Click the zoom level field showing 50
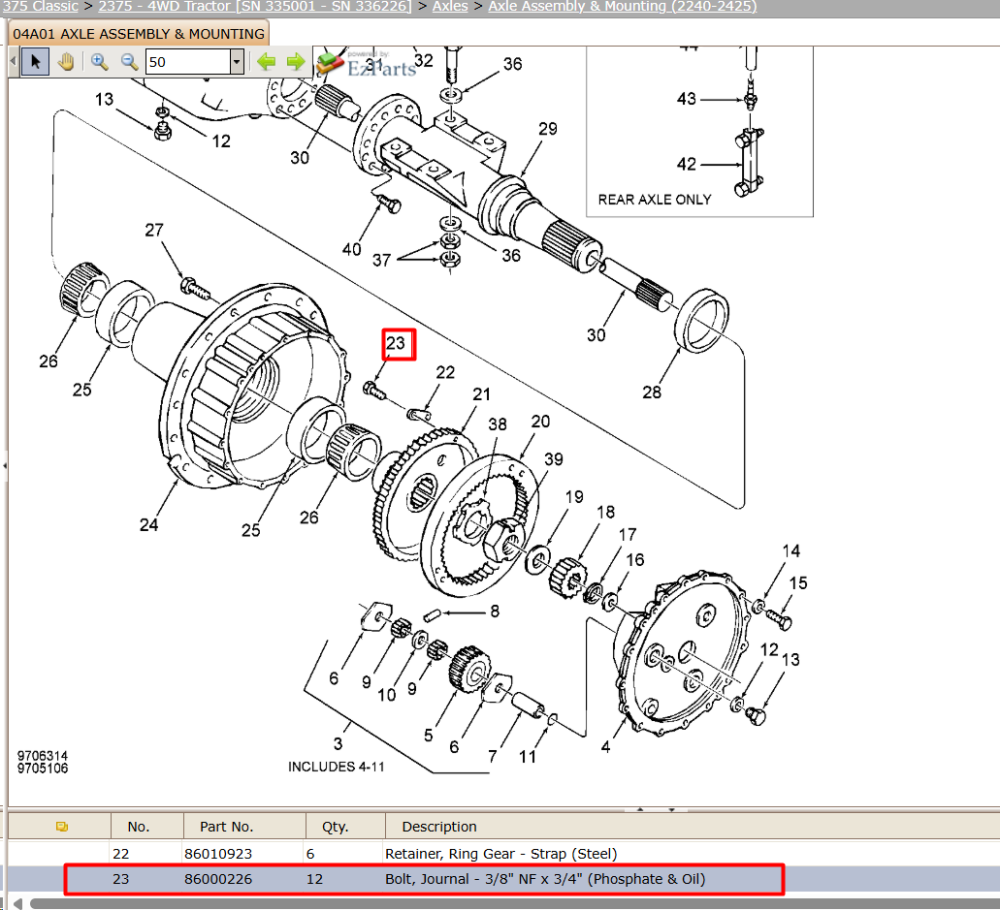Viewport: 1000px width, 910px height. [x=188, y=62]
